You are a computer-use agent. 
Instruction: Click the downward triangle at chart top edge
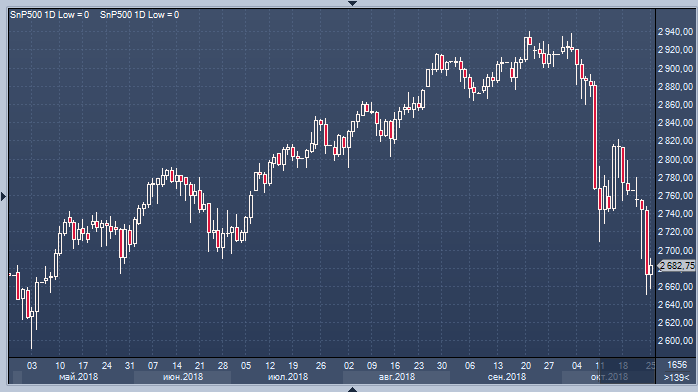click(x=352, y=3)
